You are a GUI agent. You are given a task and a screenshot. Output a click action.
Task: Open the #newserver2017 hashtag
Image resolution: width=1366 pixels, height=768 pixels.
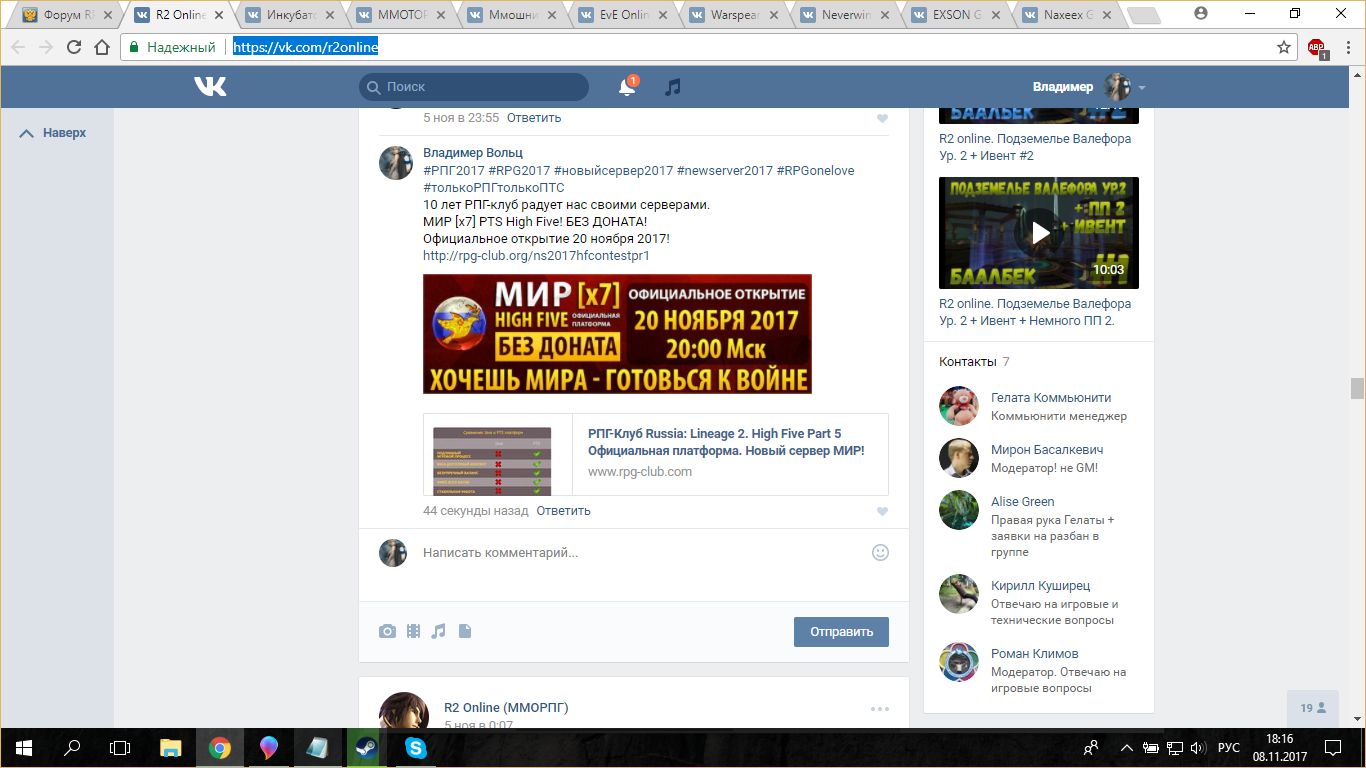pyautogui.click(x=725, y=171)
